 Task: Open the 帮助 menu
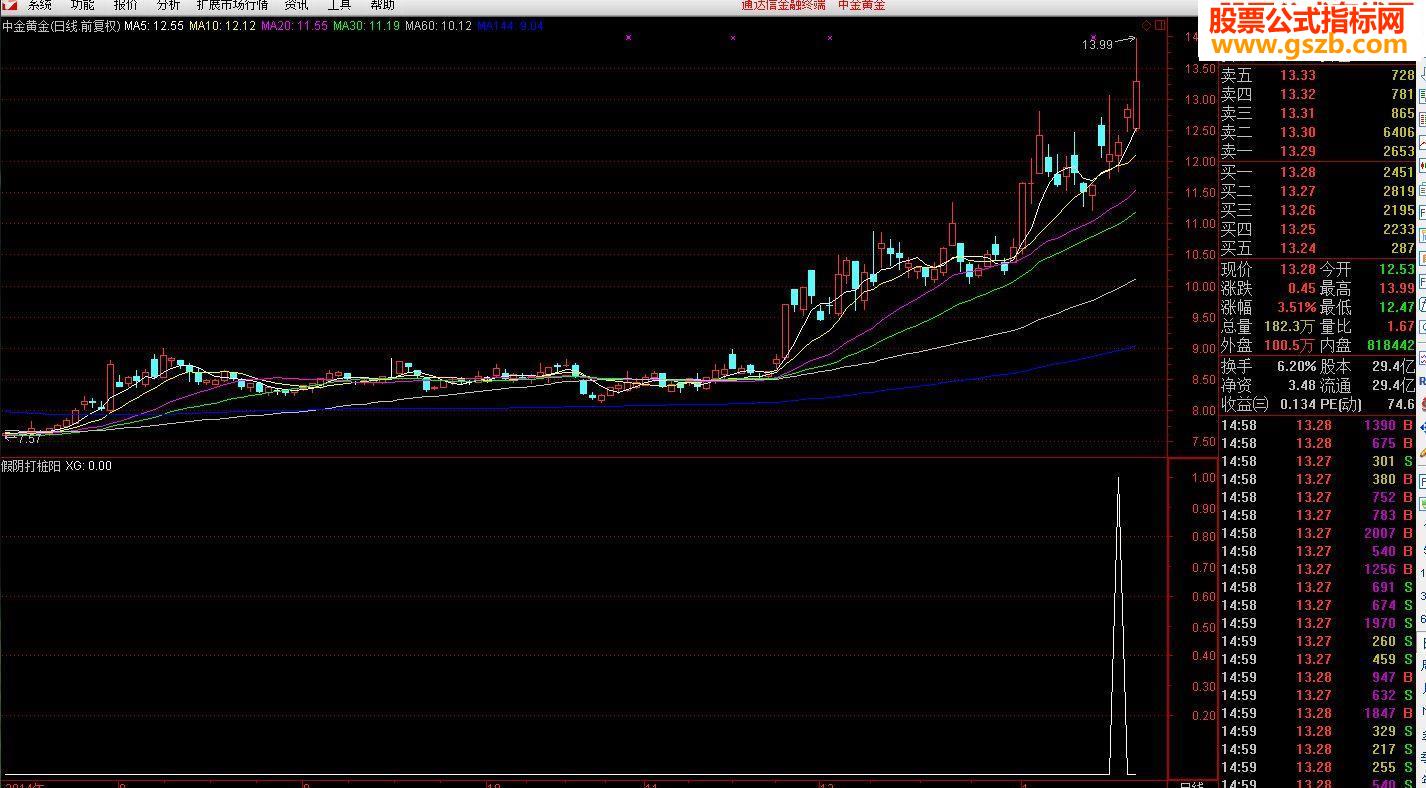382,5
